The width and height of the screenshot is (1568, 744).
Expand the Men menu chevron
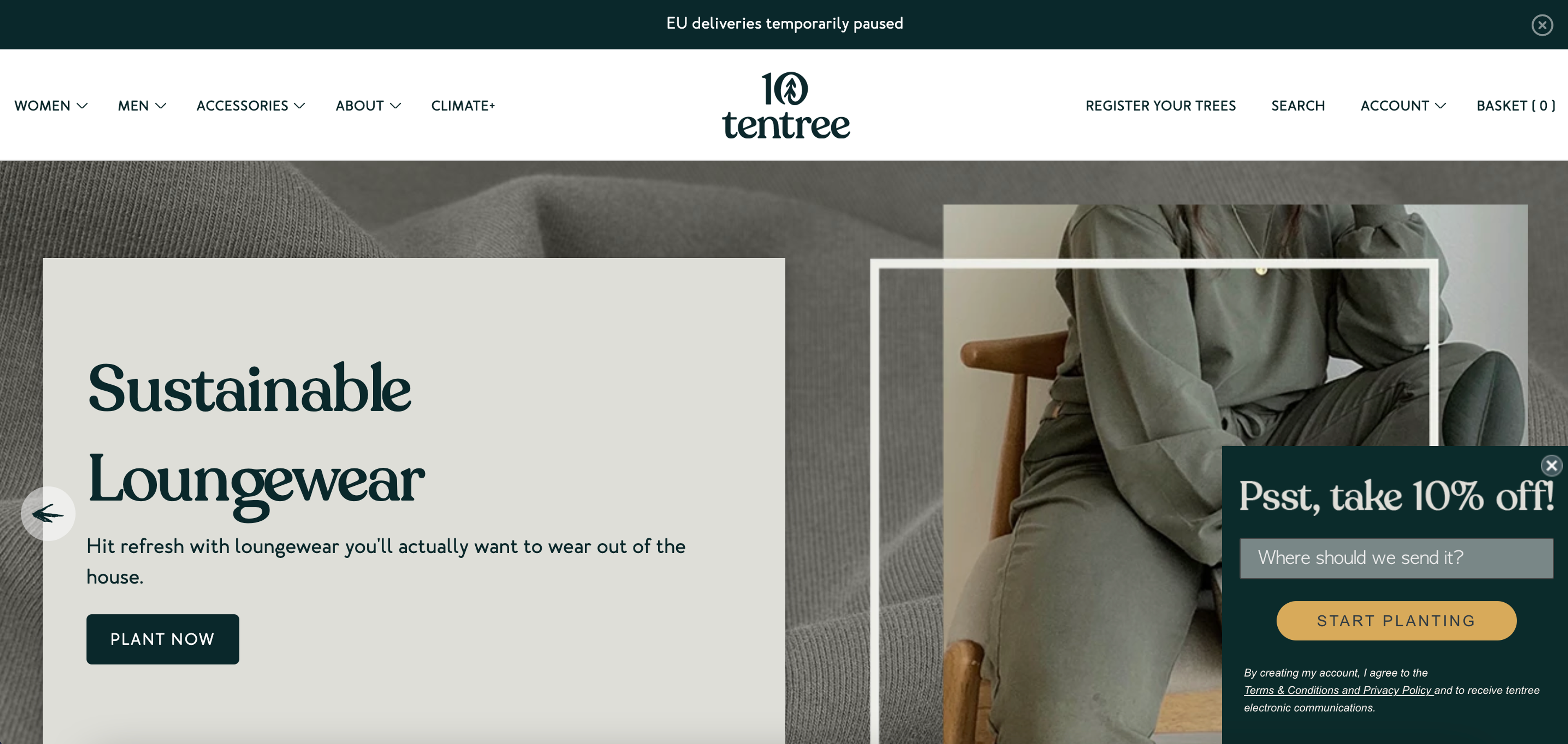[161, 106]
